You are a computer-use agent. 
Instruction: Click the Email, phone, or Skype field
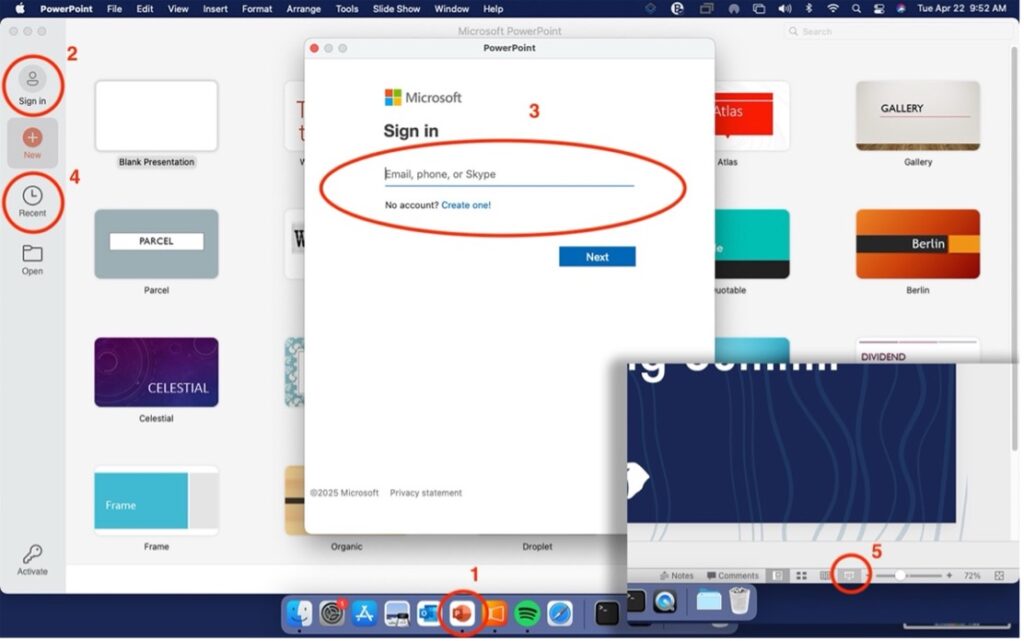509,174
